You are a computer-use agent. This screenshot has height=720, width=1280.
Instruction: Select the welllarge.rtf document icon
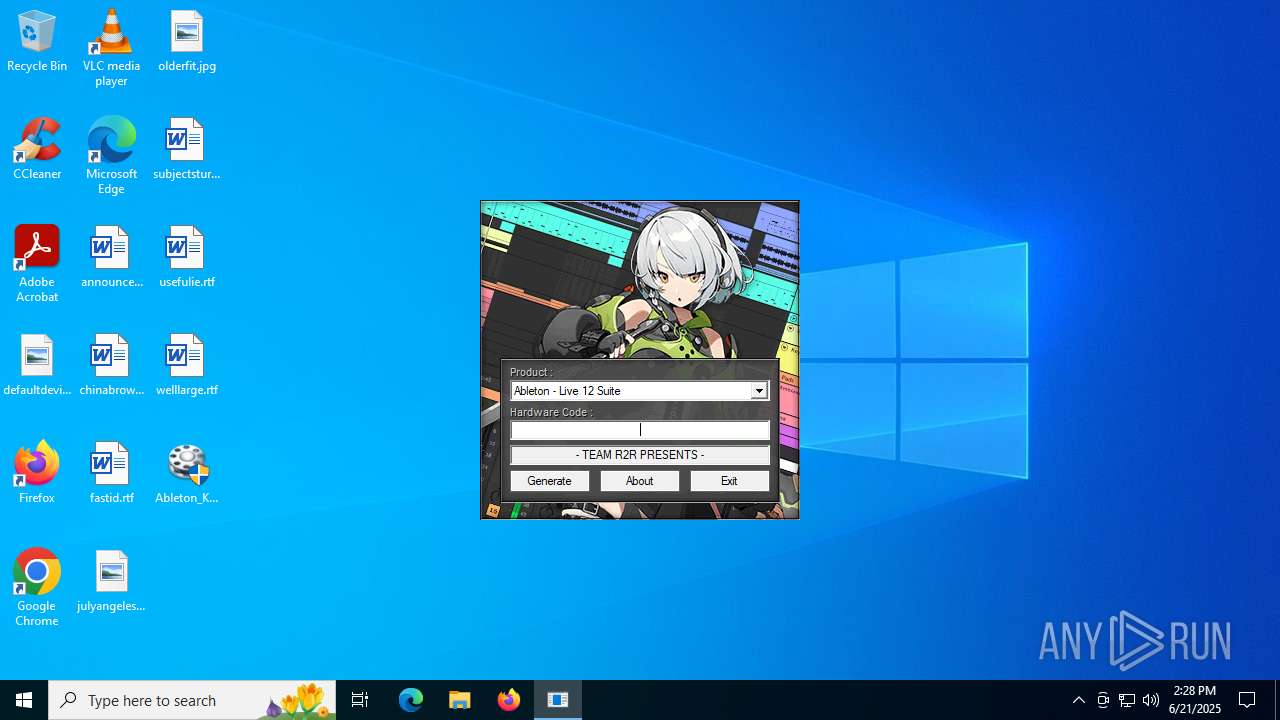pos(187,366)
